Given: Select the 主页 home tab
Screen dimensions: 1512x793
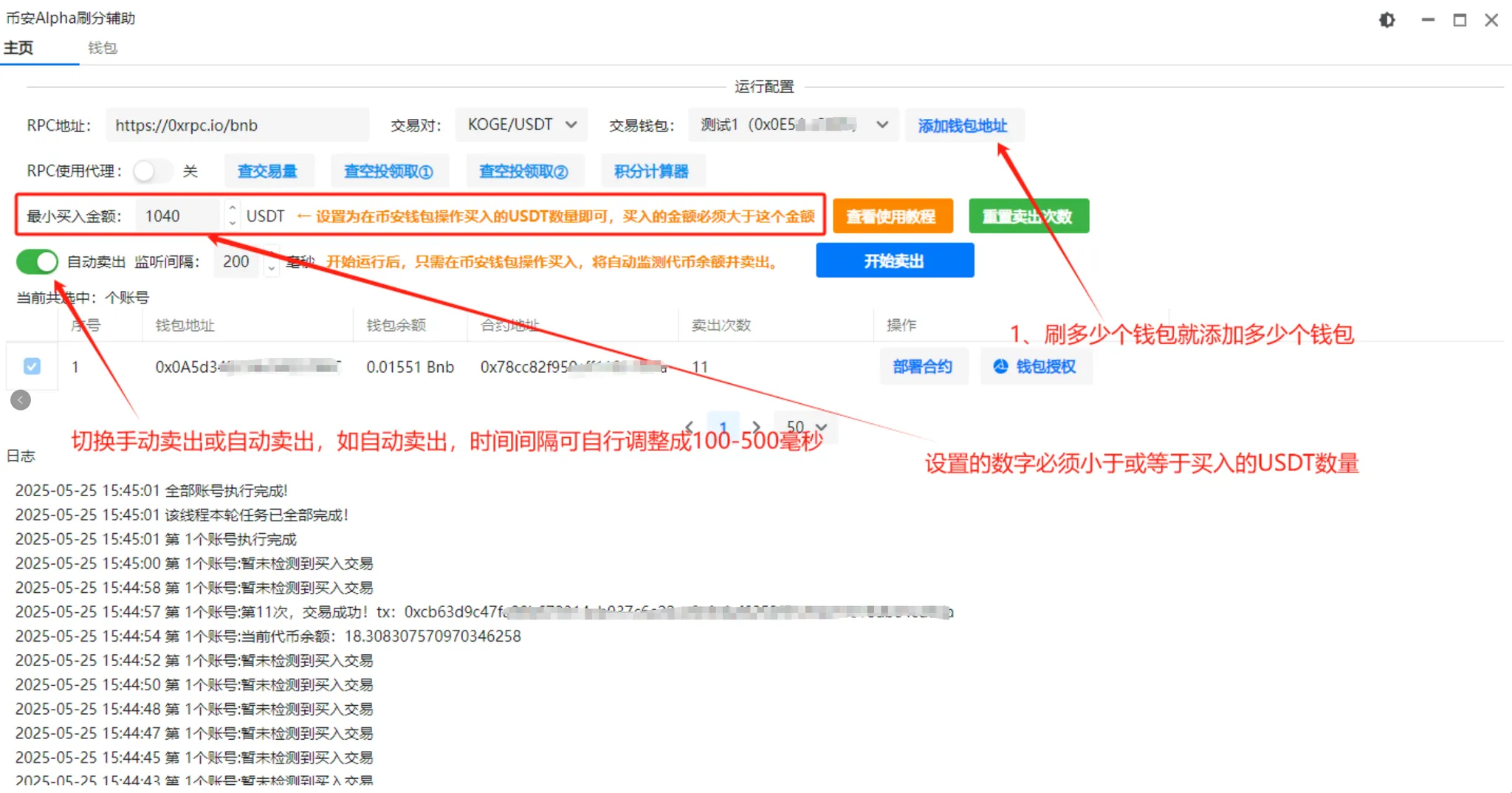Looking at the screenshot, I should coord(19,48).
